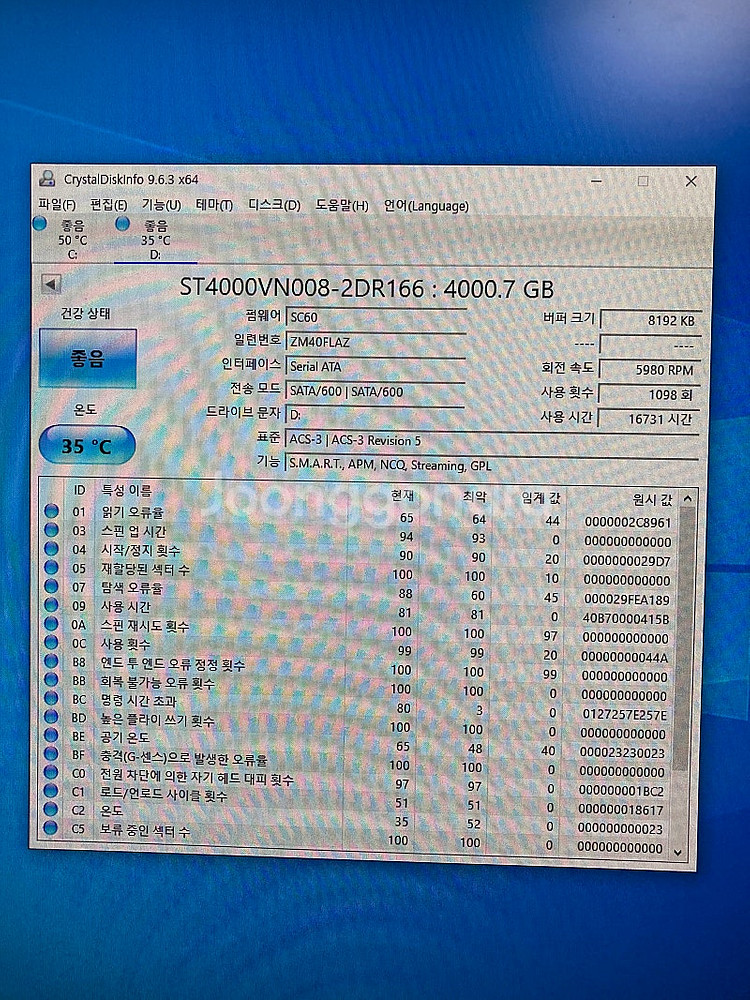750x1000 pixels.
Task: Select the 재할당된 섹터 수 row text
Action: pyautogui.click(x=145, y=569)
